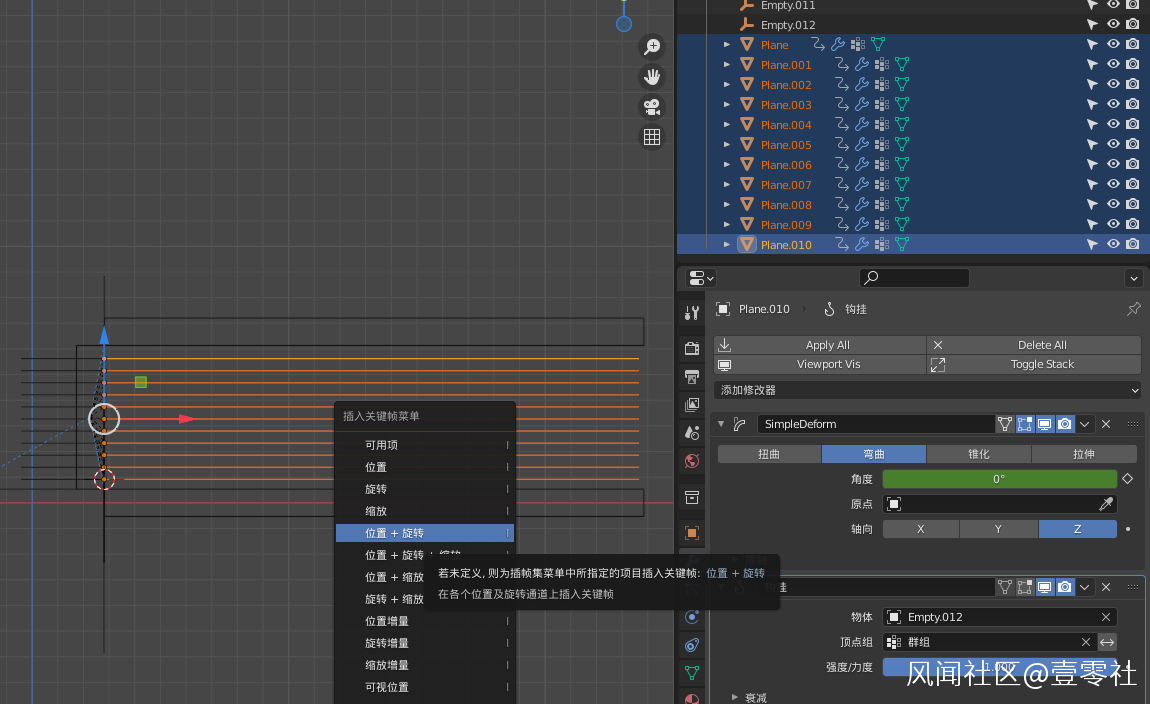Click the Apply All button

827,345
